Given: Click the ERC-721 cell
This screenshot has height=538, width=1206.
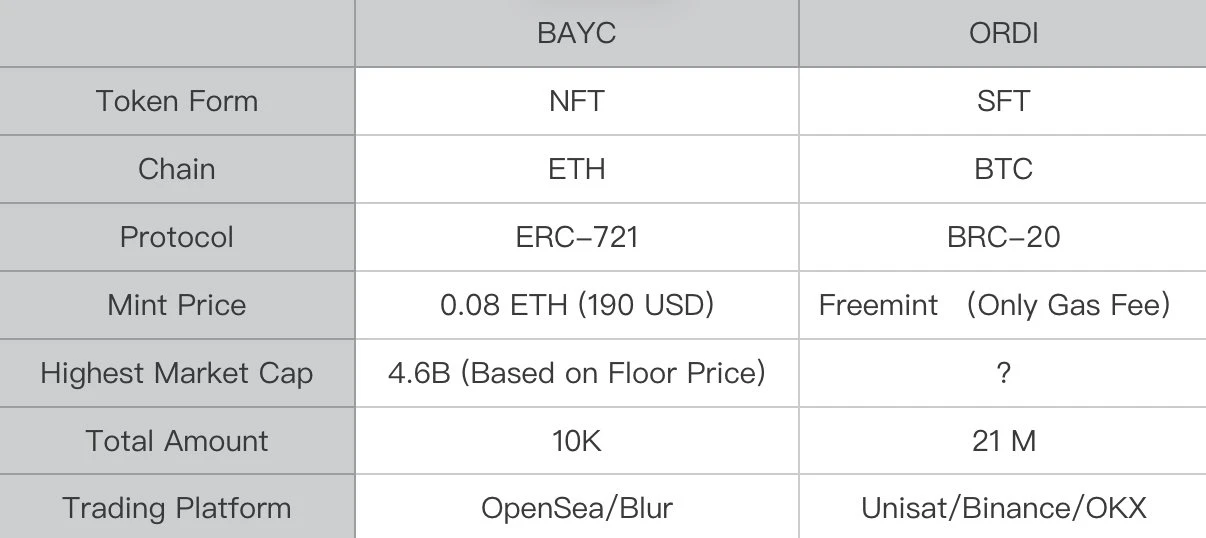Looking at the screenshot, I should tap(576, 237).
